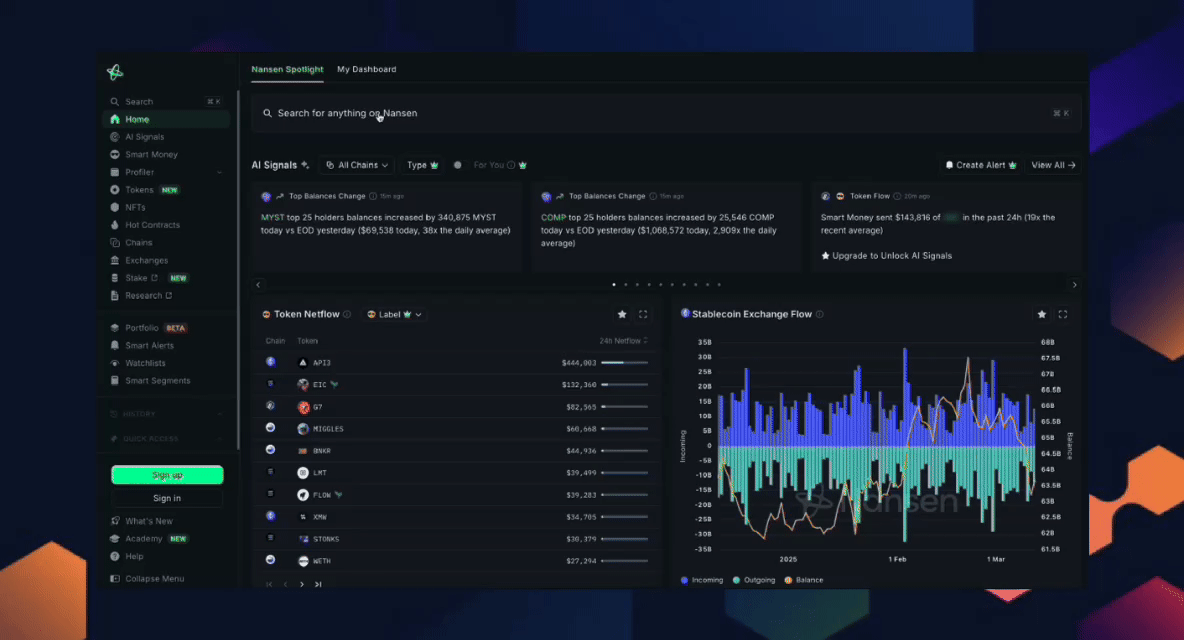Go to Hot Contracts in the sidebar
This screenshot has width=1184, height=640.
152,225
